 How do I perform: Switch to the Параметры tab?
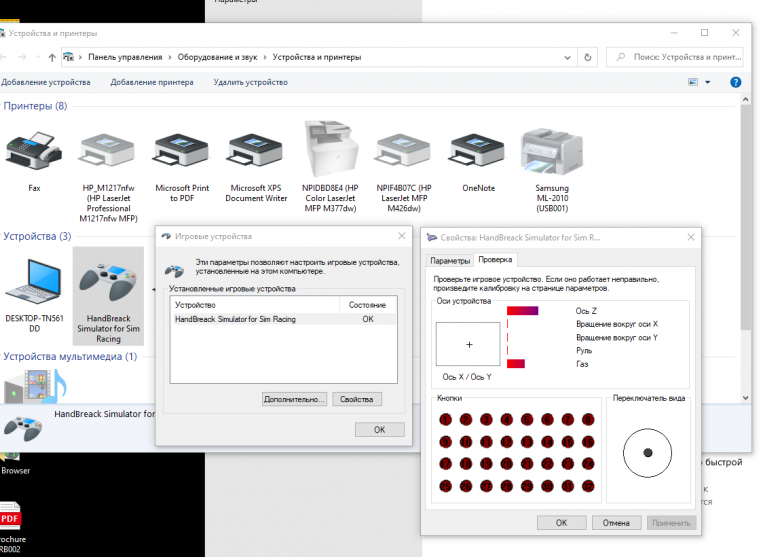pos(450,261)
